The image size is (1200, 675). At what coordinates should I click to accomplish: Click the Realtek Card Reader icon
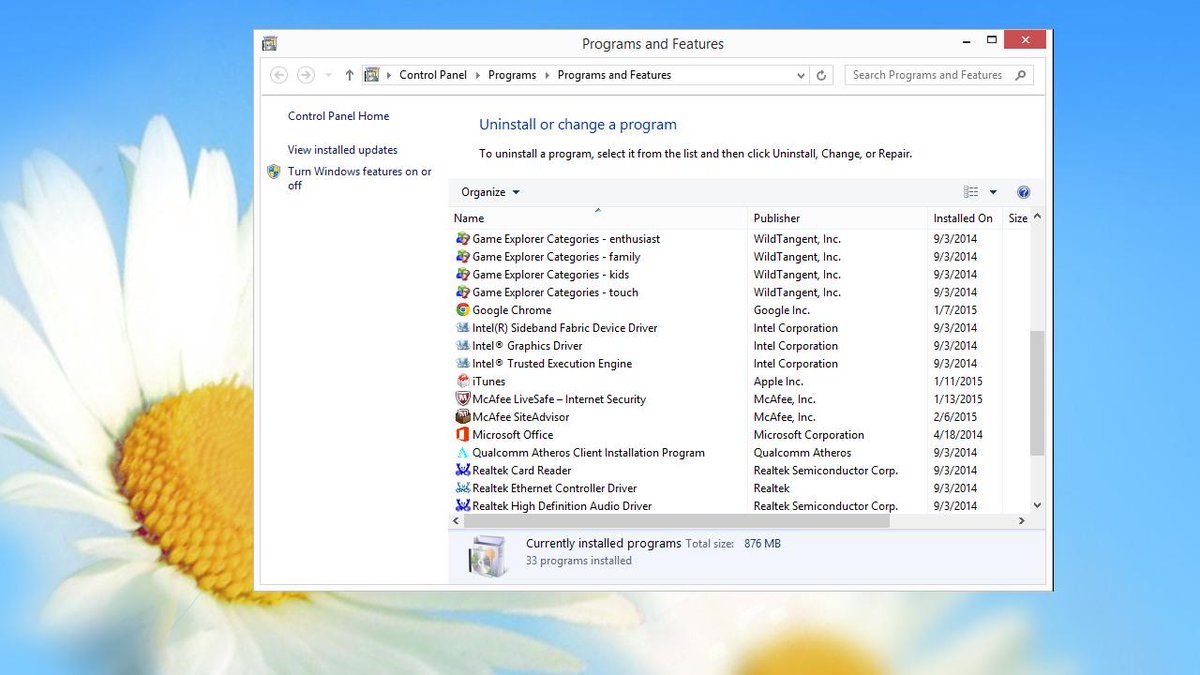point(463,470)
